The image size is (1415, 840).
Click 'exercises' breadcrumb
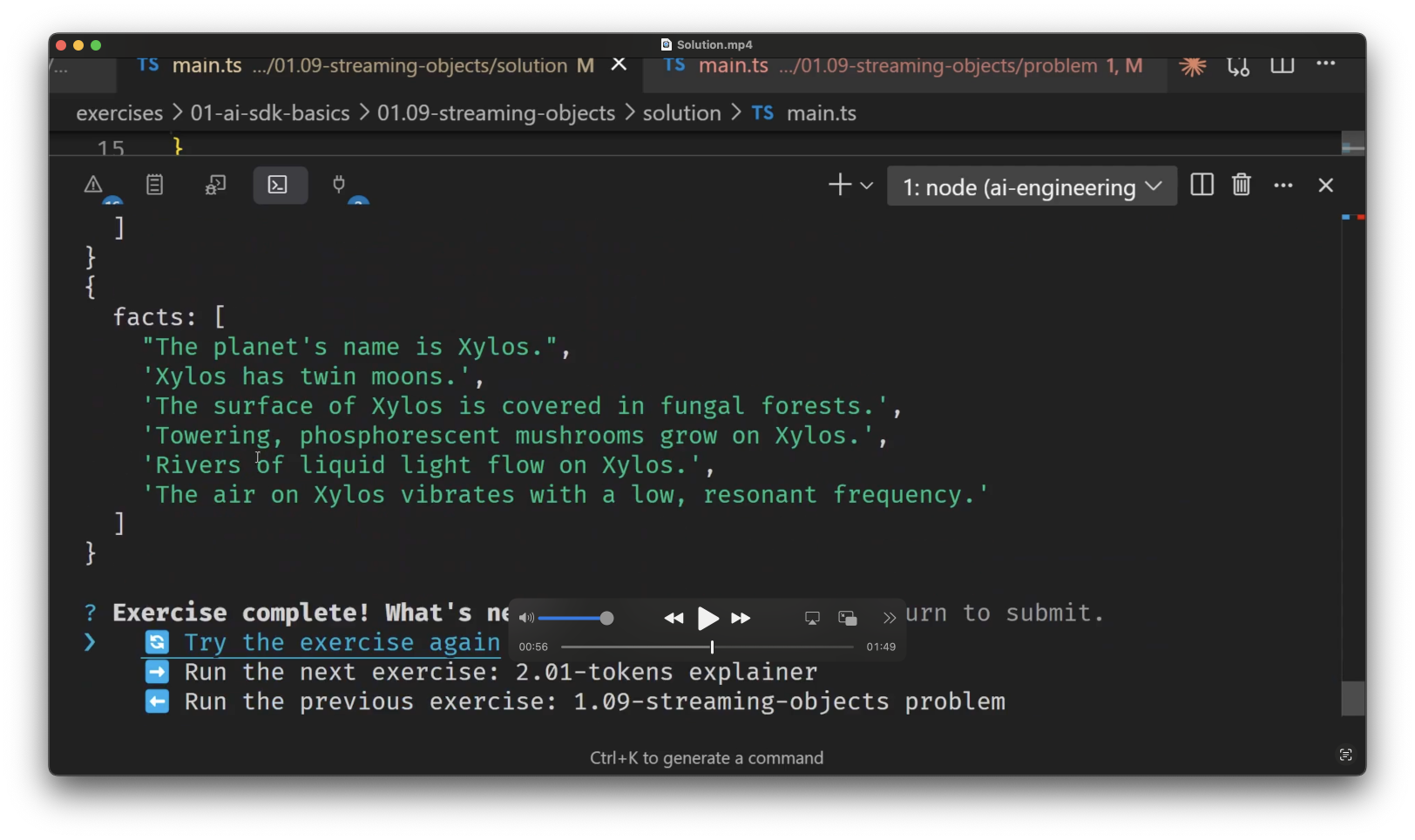coord(119,113)
